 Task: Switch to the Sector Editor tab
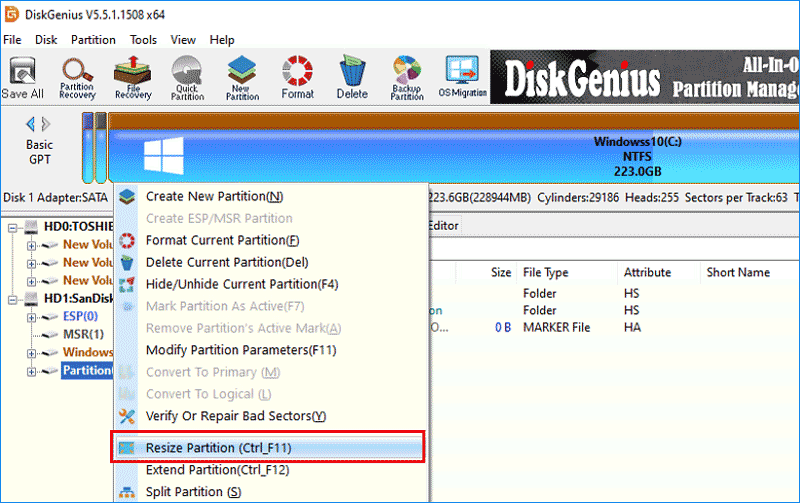(443, 225)
